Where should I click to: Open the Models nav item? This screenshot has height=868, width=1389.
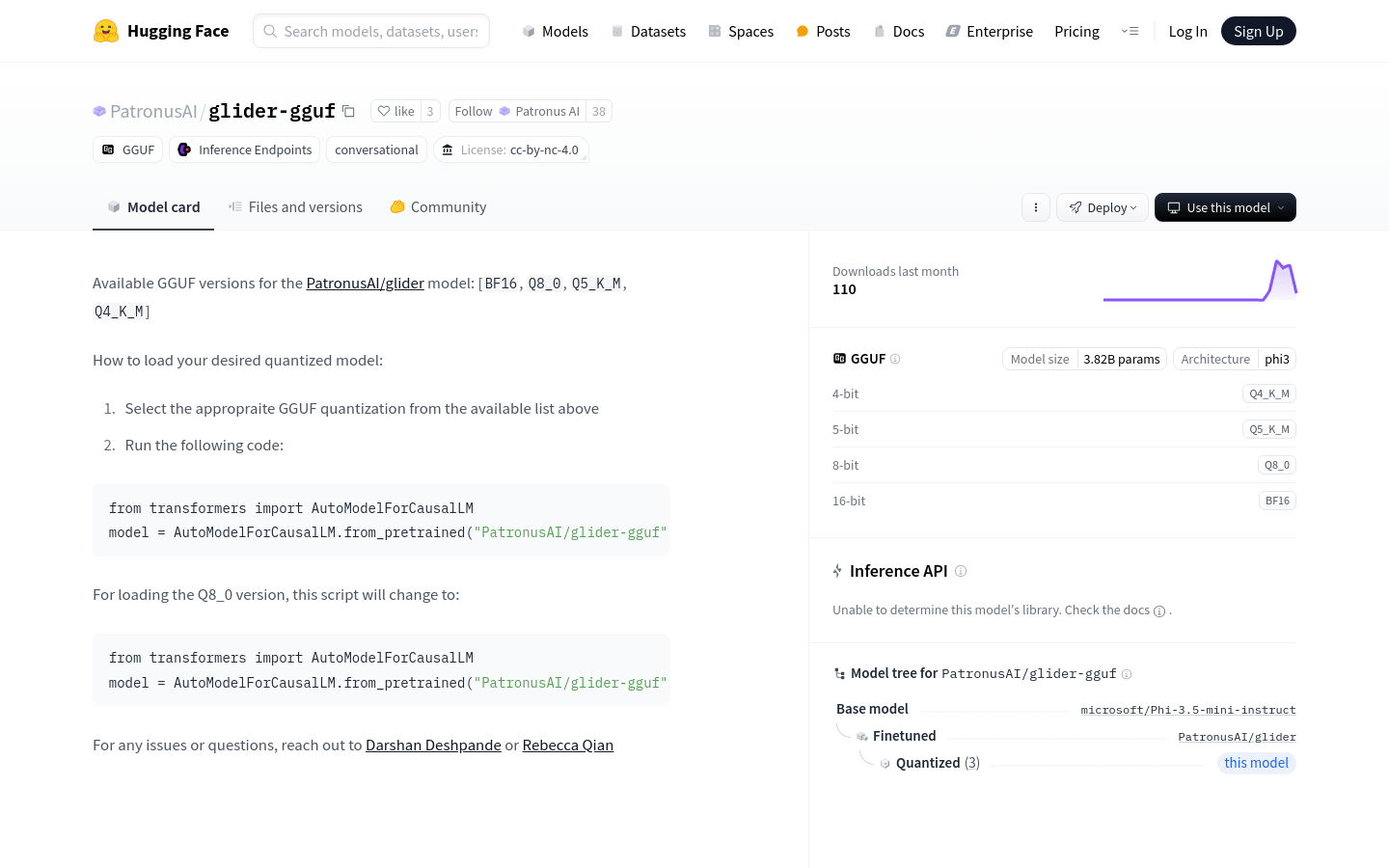pyautogui.click(x=556, y=31)
